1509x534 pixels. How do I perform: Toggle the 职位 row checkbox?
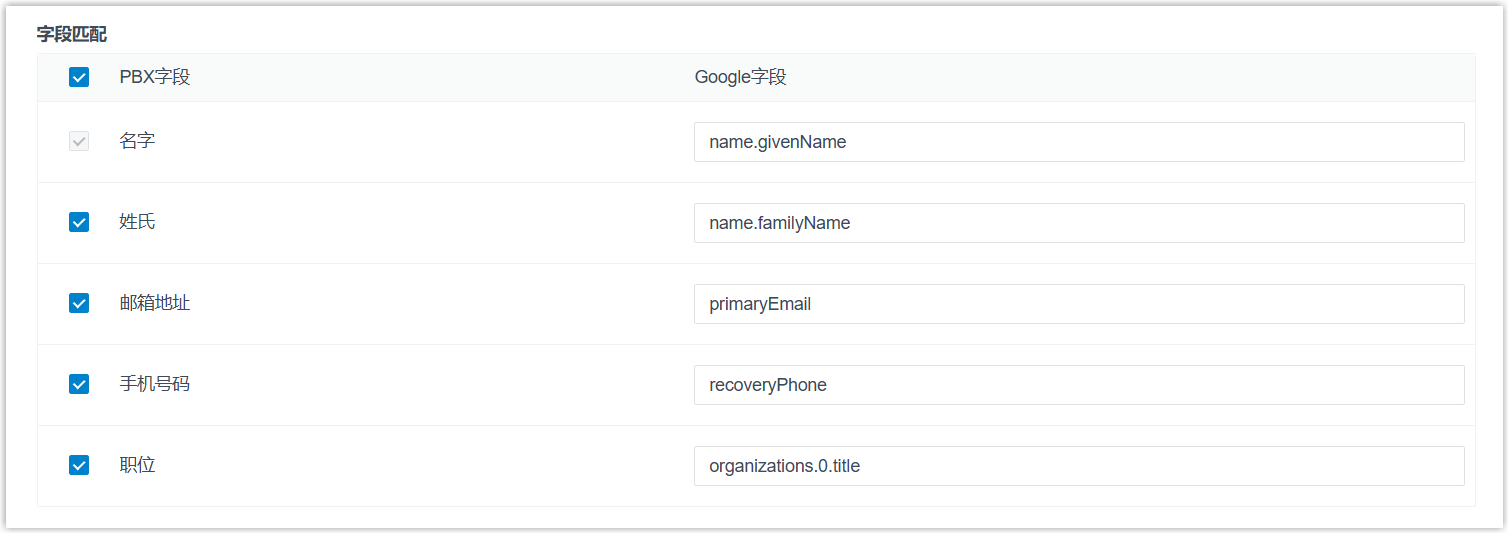click(79, 465)
